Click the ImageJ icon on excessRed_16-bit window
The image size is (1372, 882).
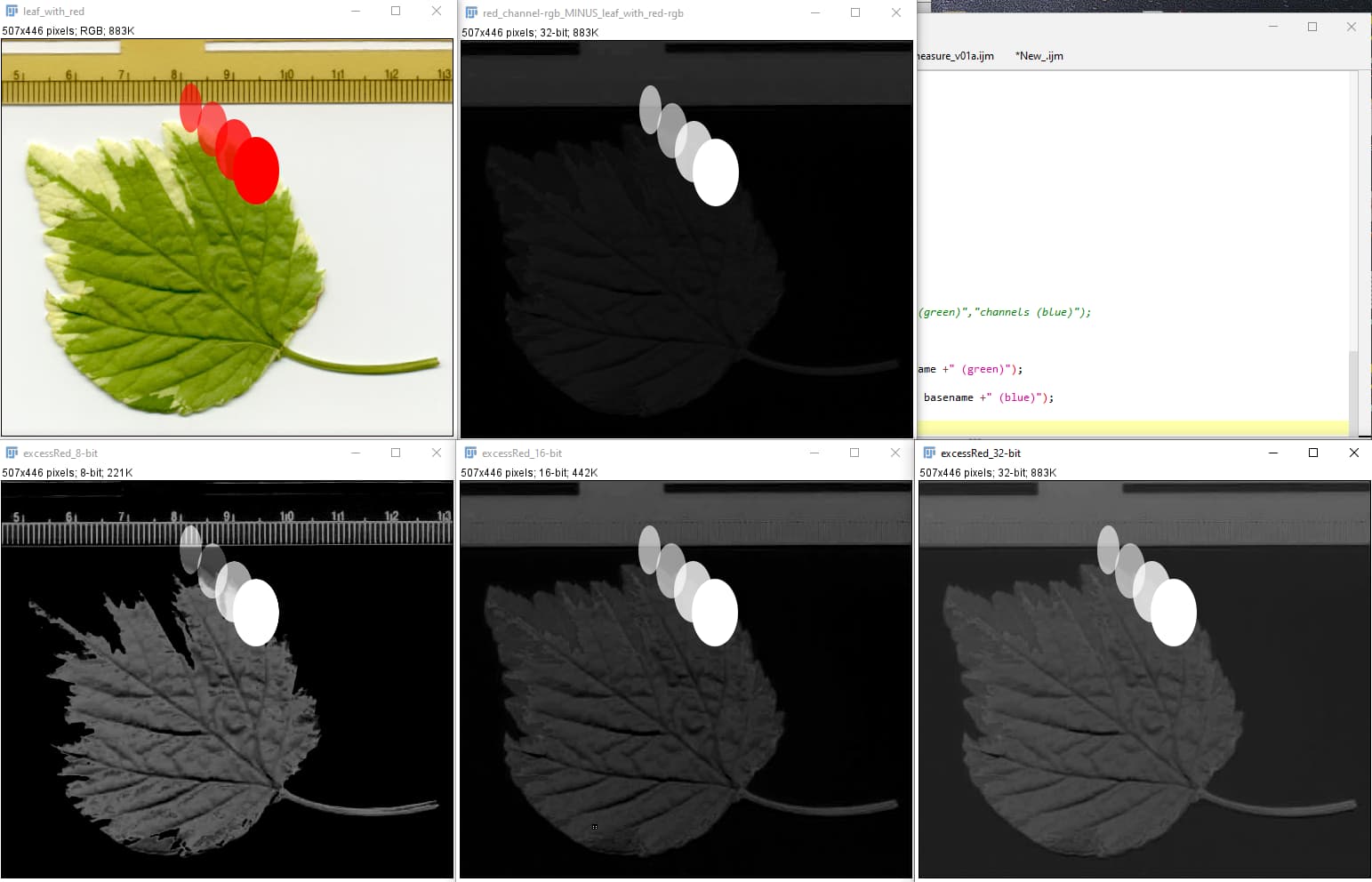click(x=469, y=453)
